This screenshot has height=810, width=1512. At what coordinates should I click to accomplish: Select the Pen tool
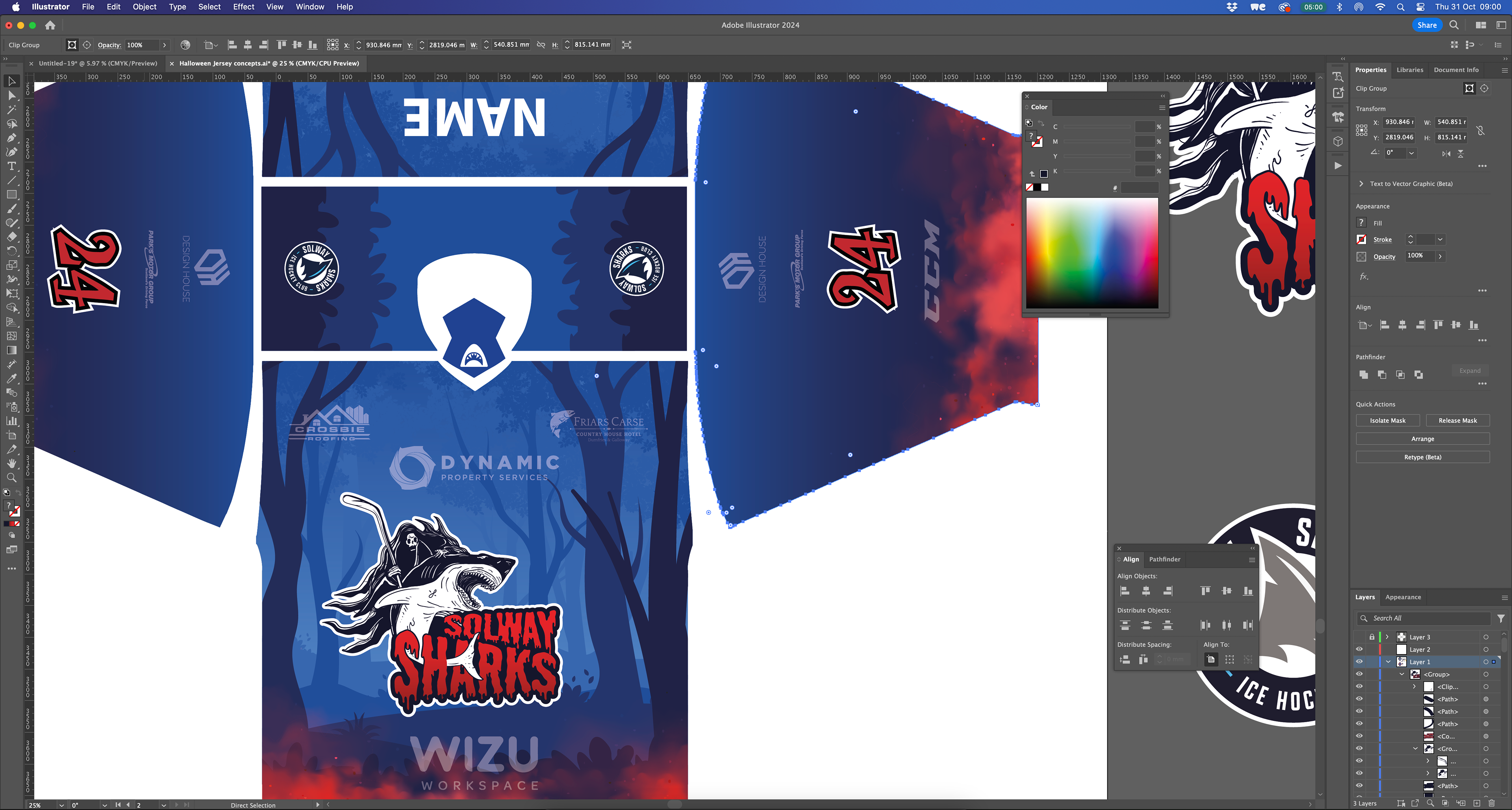pyautogui.click(x=11, y=138)
